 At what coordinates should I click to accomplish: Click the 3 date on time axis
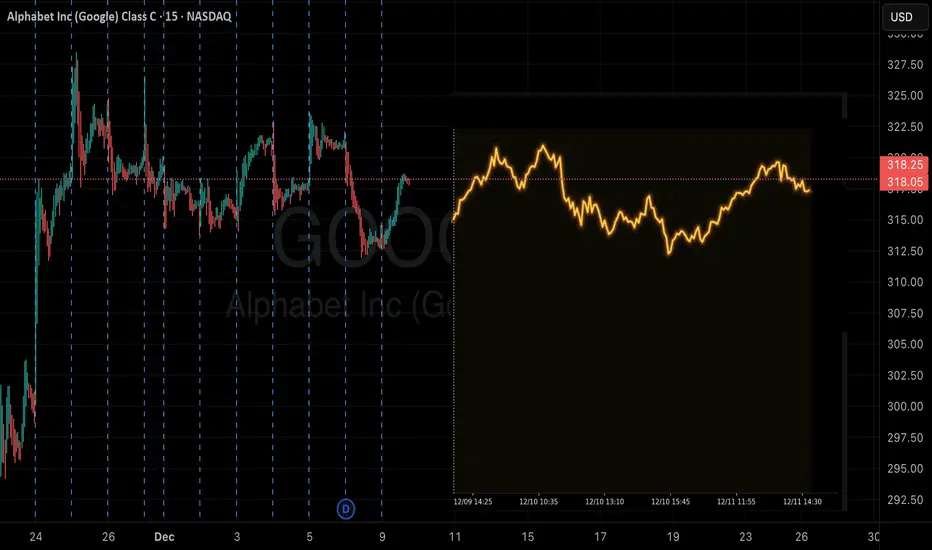coord(237,537)
